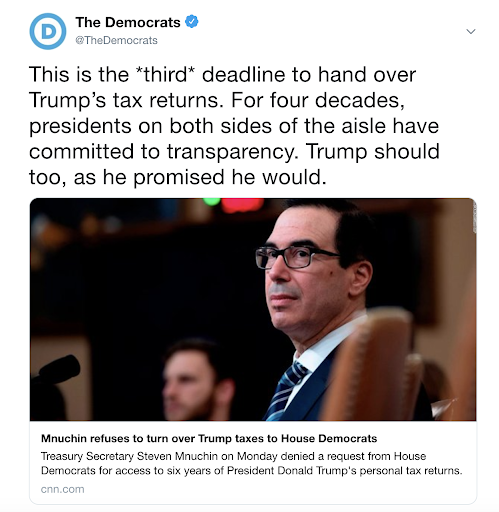The image size is (499, 512).
Task: Click the striped blue tie in the photo
Action: click(285, 390)
